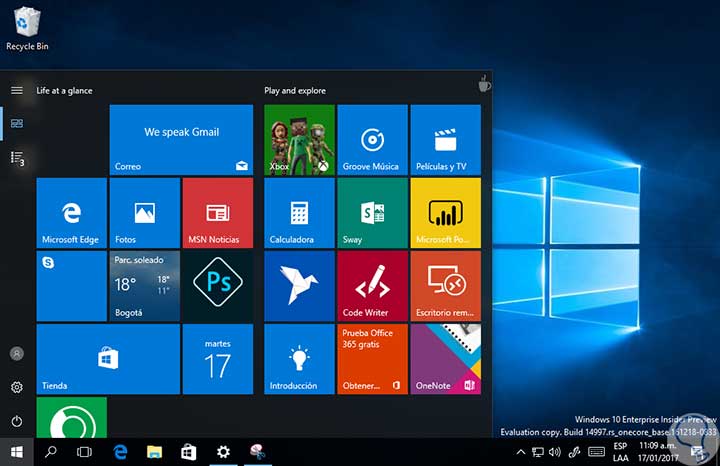This screenshot has width=720, height=466.
Task: Open Bogotá weather tile
Action: click(145, 286)
